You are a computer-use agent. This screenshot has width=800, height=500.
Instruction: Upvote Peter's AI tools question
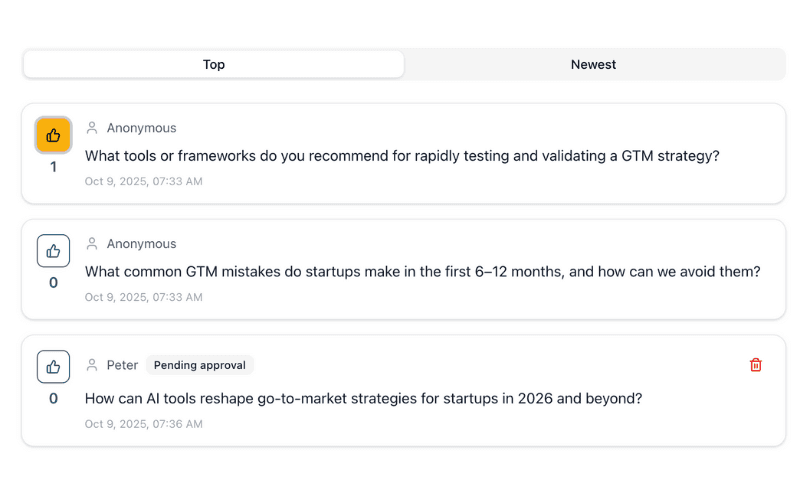click(53, 367)
